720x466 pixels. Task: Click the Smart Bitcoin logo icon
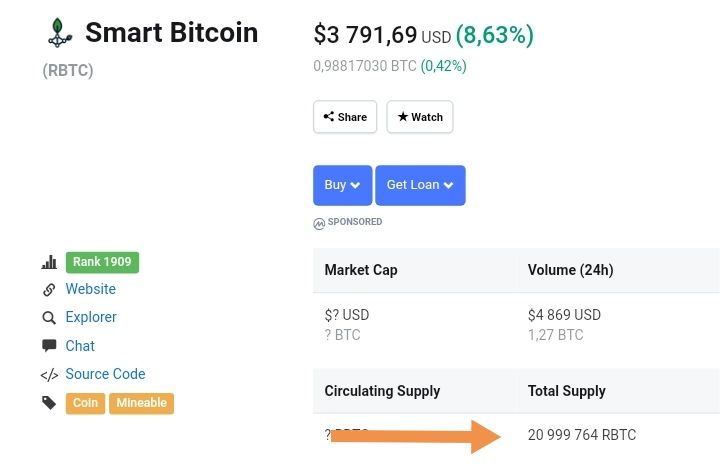60,33
